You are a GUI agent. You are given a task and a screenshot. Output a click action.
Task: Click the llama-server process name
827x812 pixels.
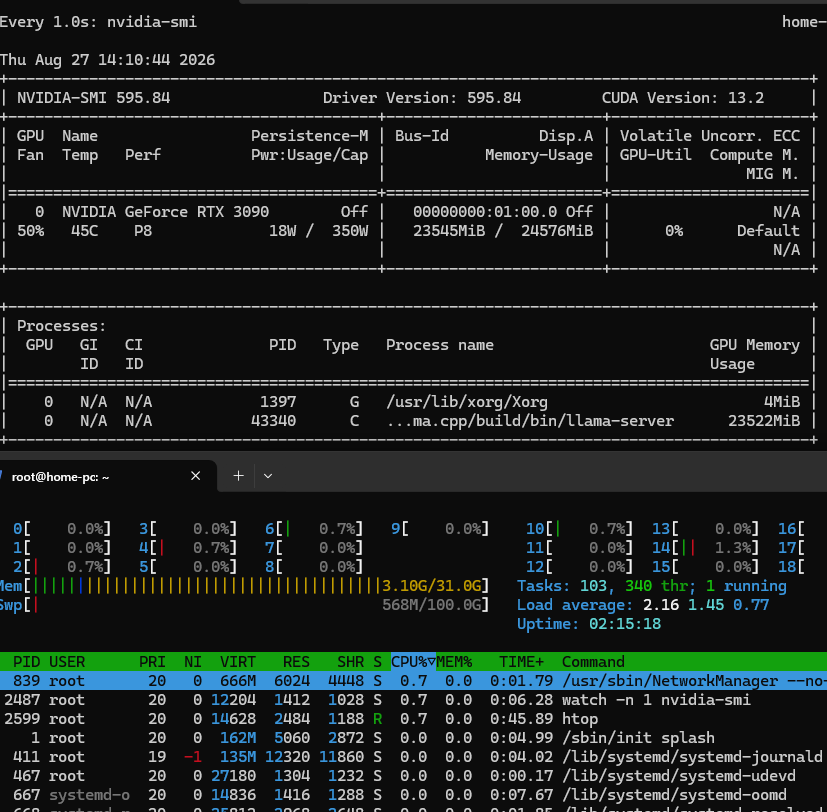tap(530, 420)
